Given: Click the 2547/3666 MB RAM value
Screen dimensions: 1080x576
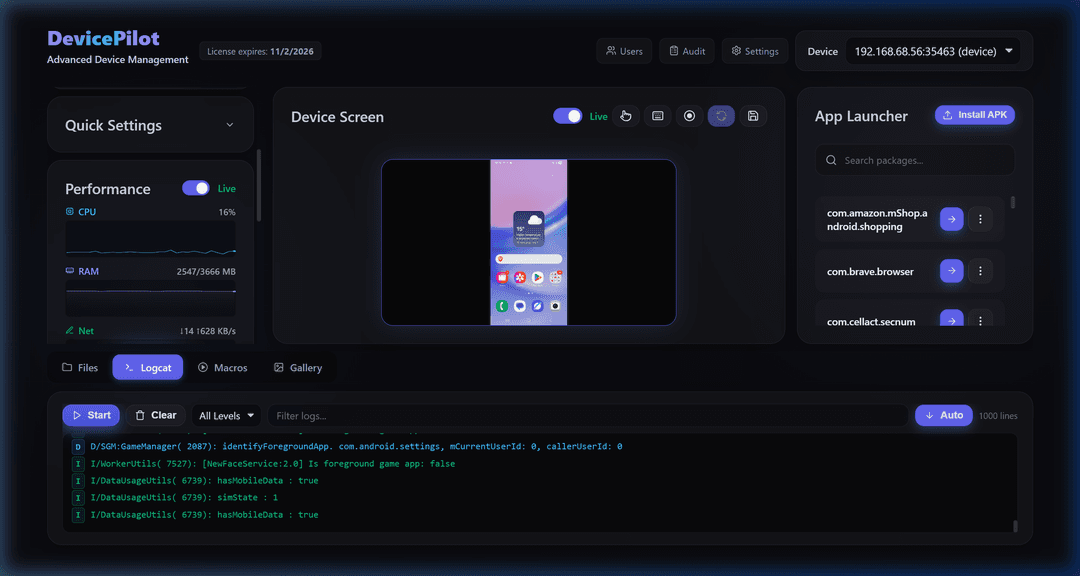Looking at the screenshot, I should (x=206, y=271).
